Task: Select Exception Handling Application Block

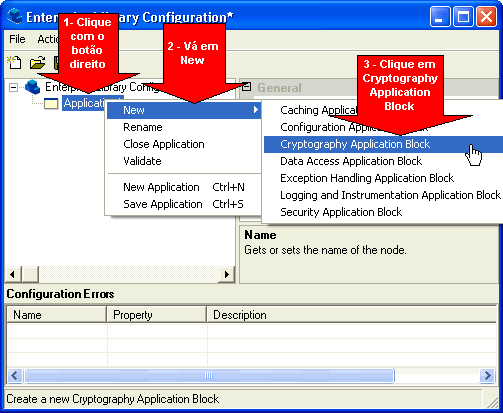Action: tap(383, 178)
